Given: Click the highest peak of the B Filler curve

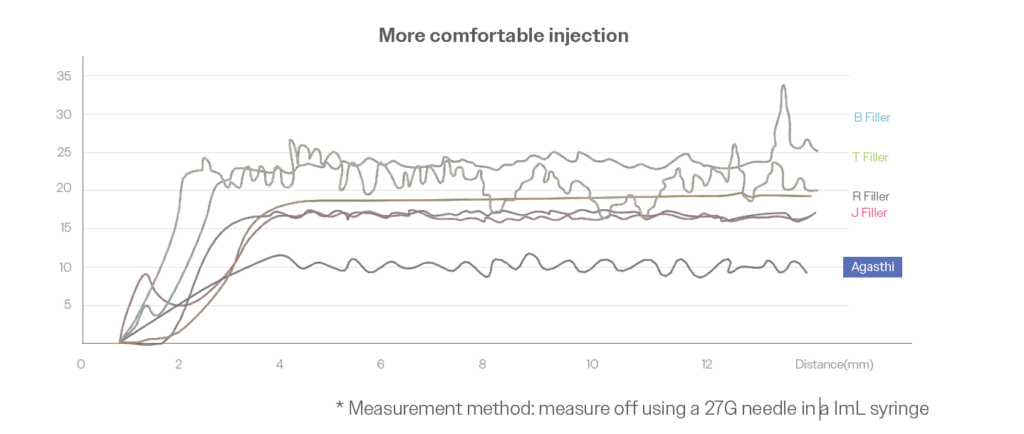Looking at the screenshot, I should pos(783,86).
